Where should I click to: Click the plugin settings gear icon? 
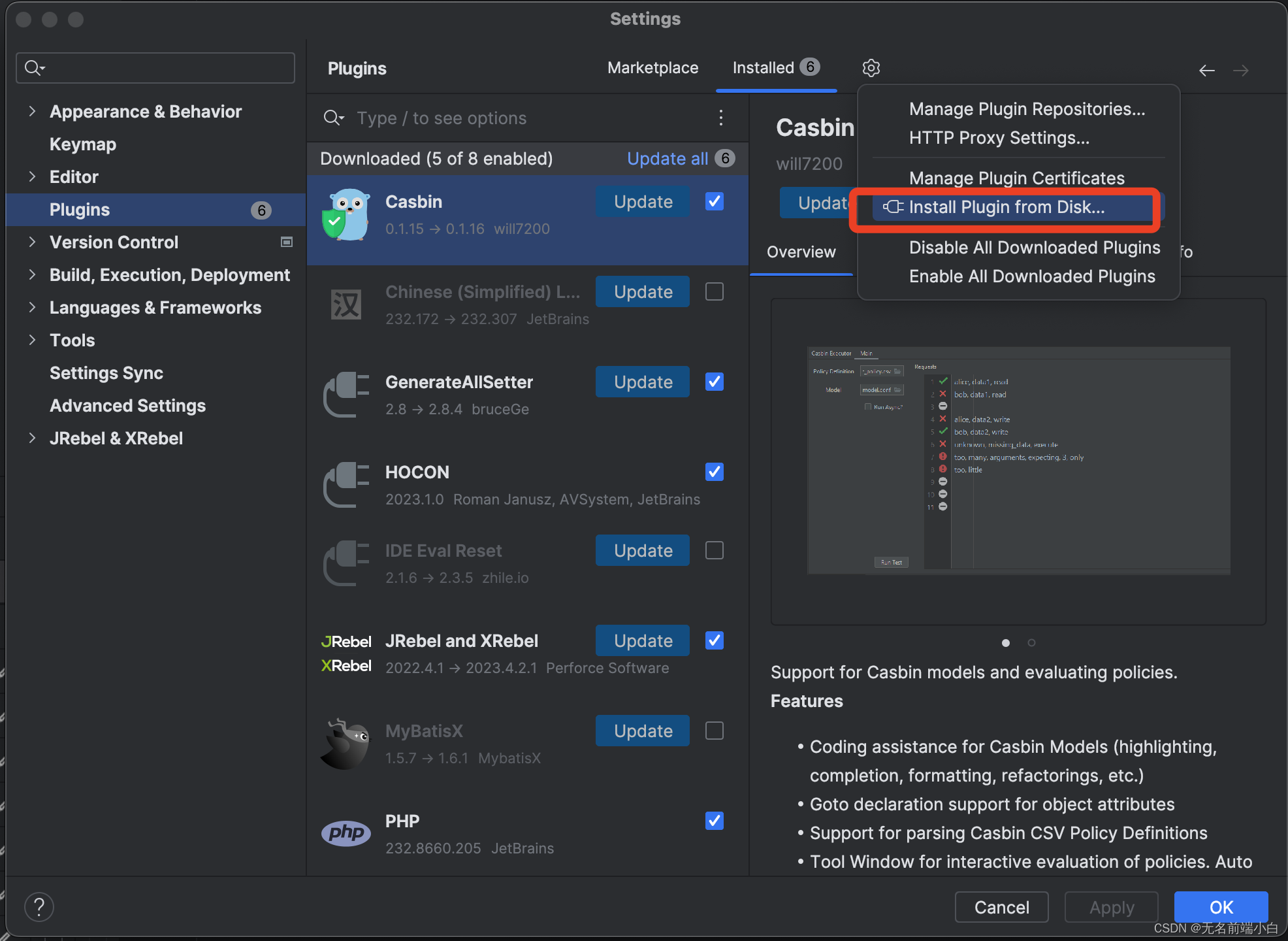tap(871, 68)
